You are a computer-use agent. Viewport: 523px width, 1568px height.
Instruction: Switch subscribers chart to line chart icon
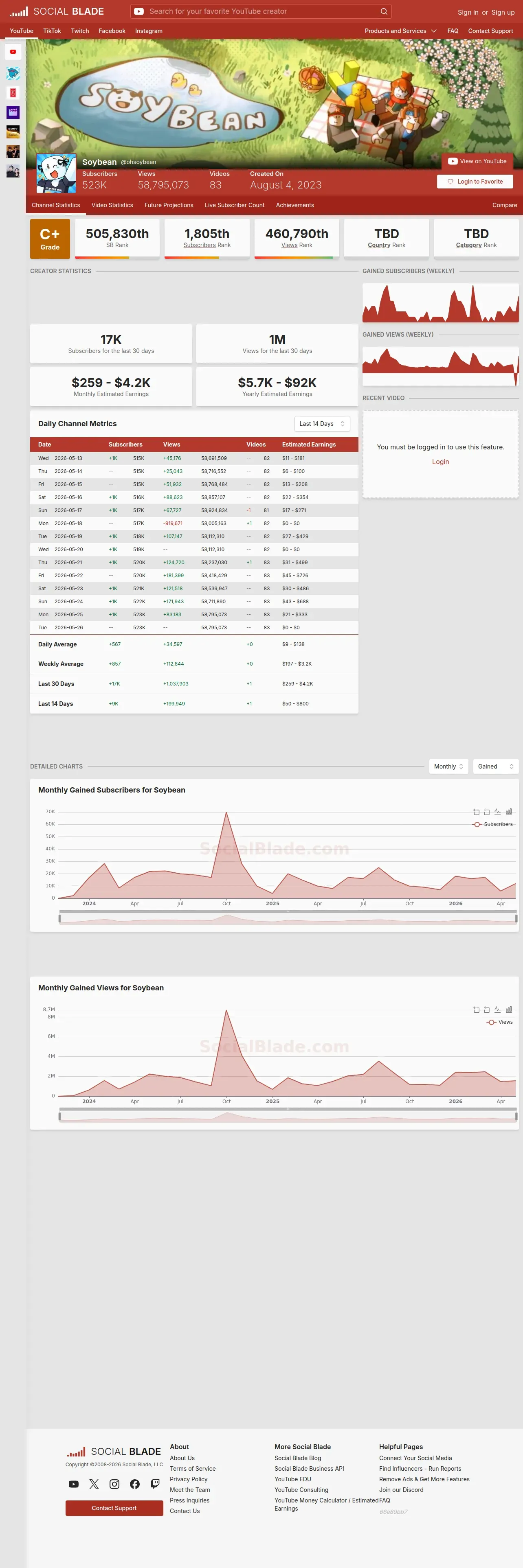tap(497, 811)
